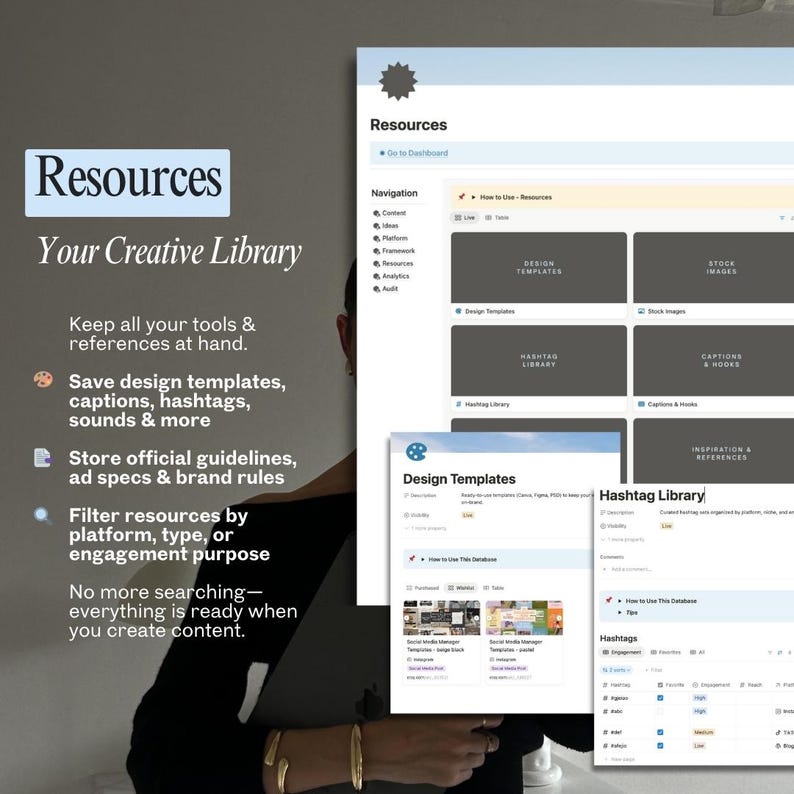This screenshot has width=794, height=794.
Task: Expand the Tips toggle in Hashtag Library
Action: pos(619,613)
